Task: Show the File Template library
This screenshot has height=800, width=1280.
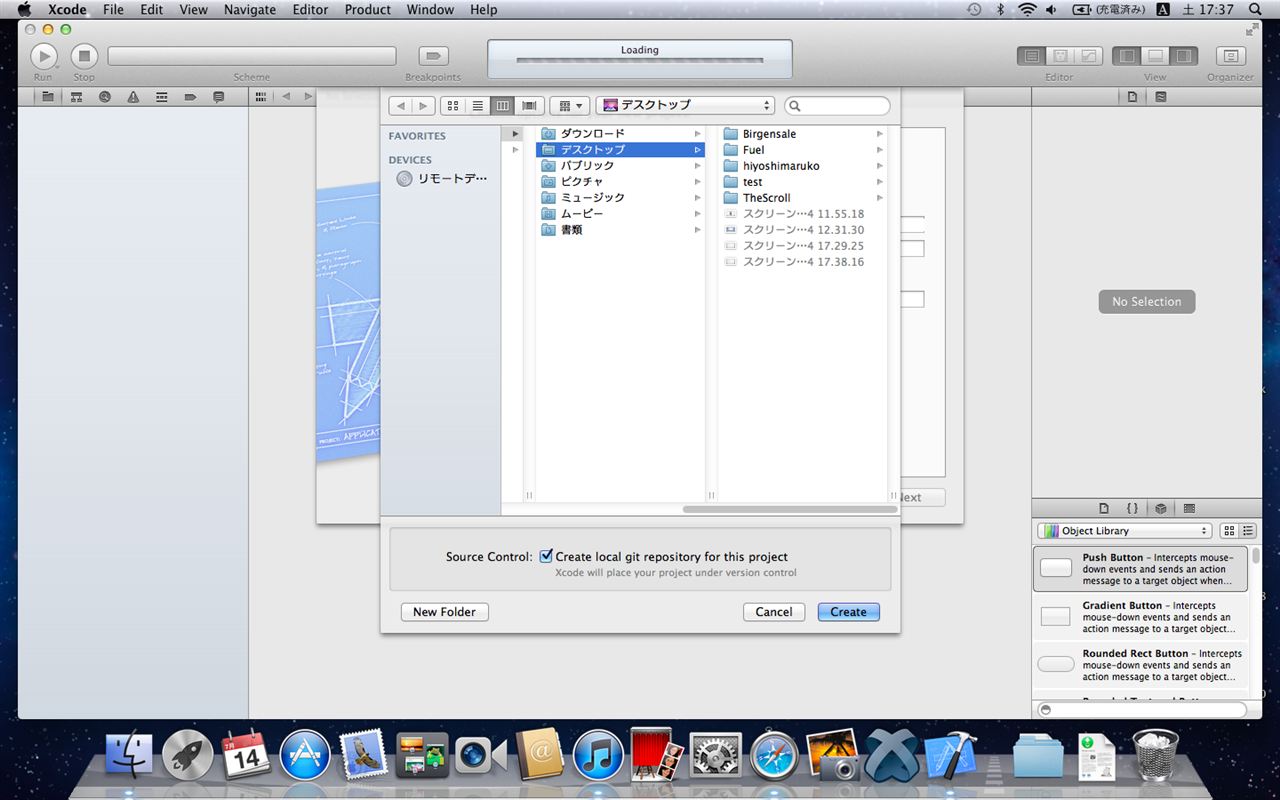Action: coord(1104,508)
